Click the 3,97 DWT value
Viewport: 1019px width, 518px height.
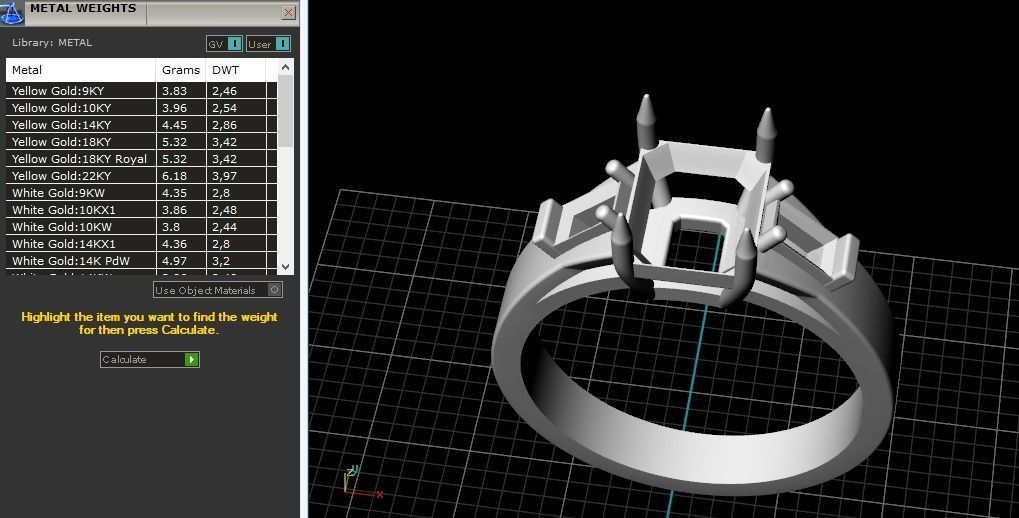224,175
